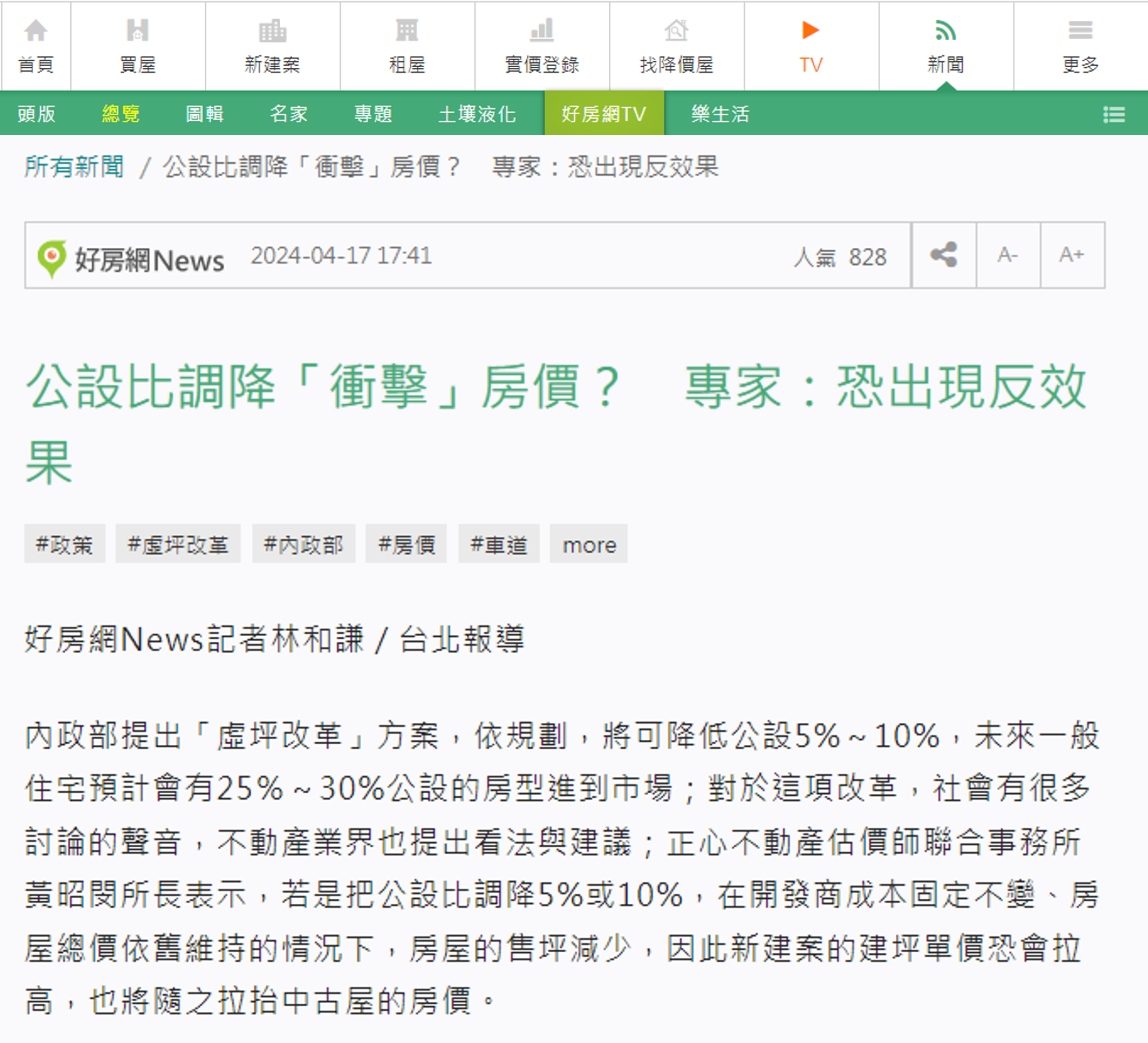Screen dimensions: 1148x1043
Task: Switch to the 好房網TV tab
Action: point(604,114)
